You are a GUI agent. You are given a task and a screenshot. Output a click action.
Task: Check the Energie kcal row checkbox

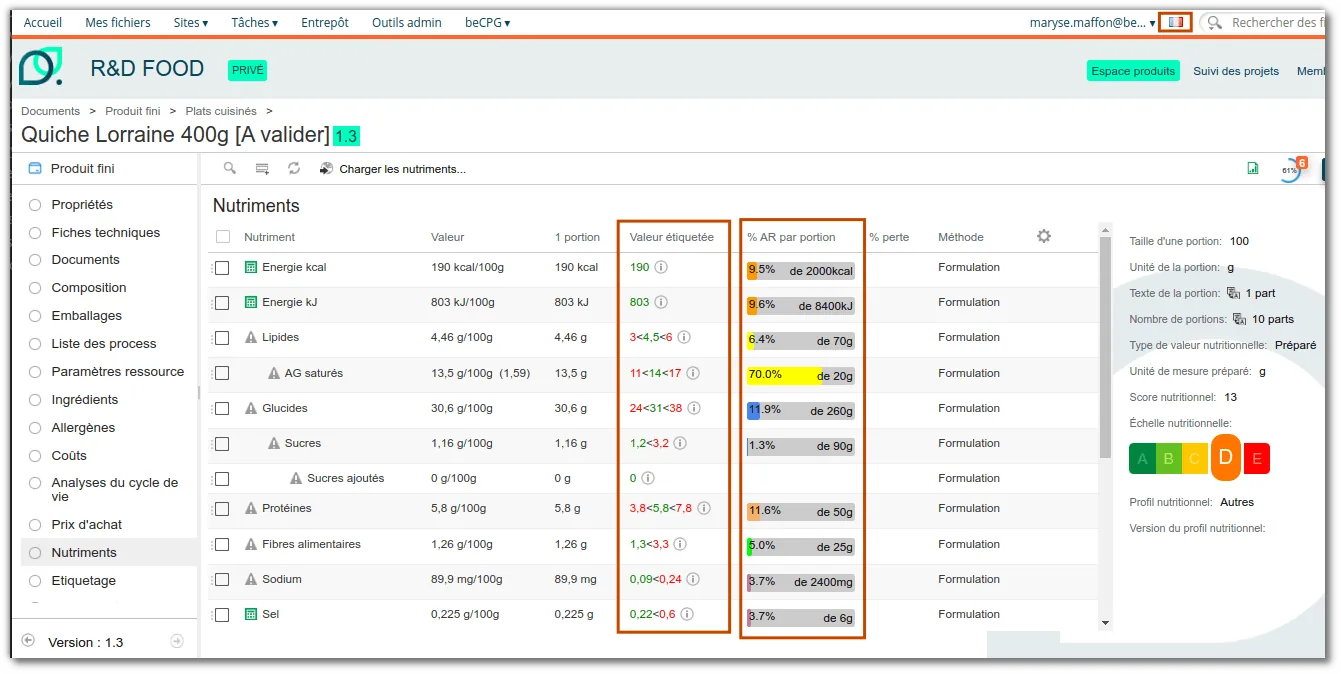(222, 268)
